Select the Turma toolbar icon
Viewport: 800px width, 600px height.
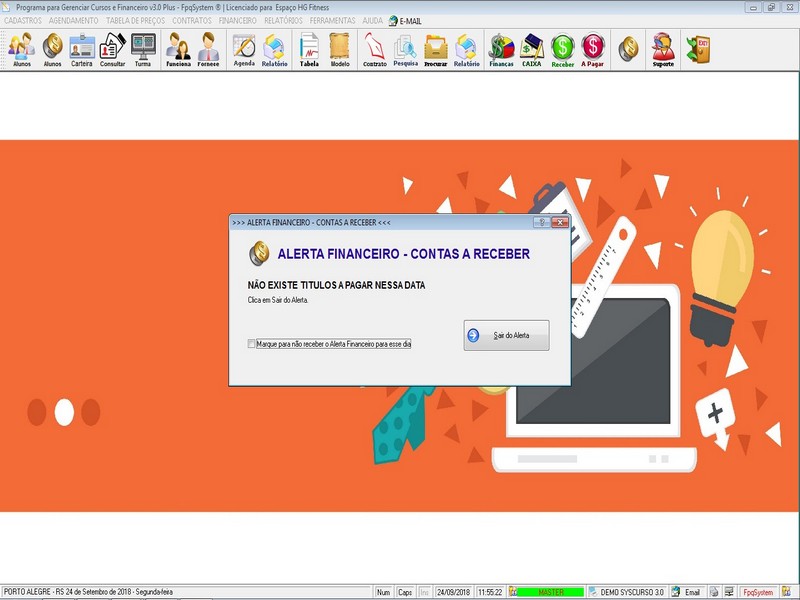(x=143, y=50)
